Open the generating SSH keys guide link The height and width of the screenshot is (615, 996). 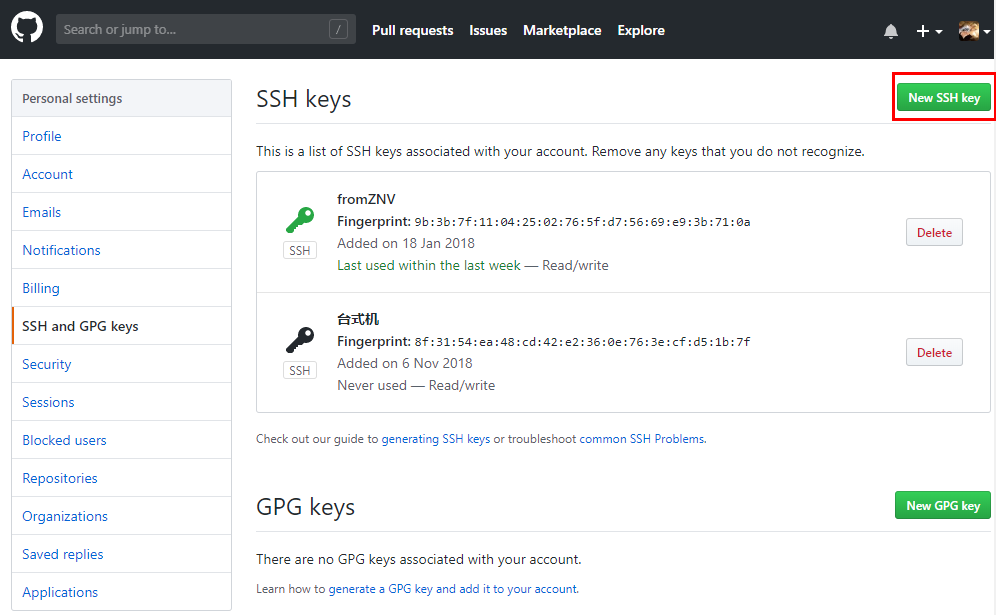pos(436,438)
